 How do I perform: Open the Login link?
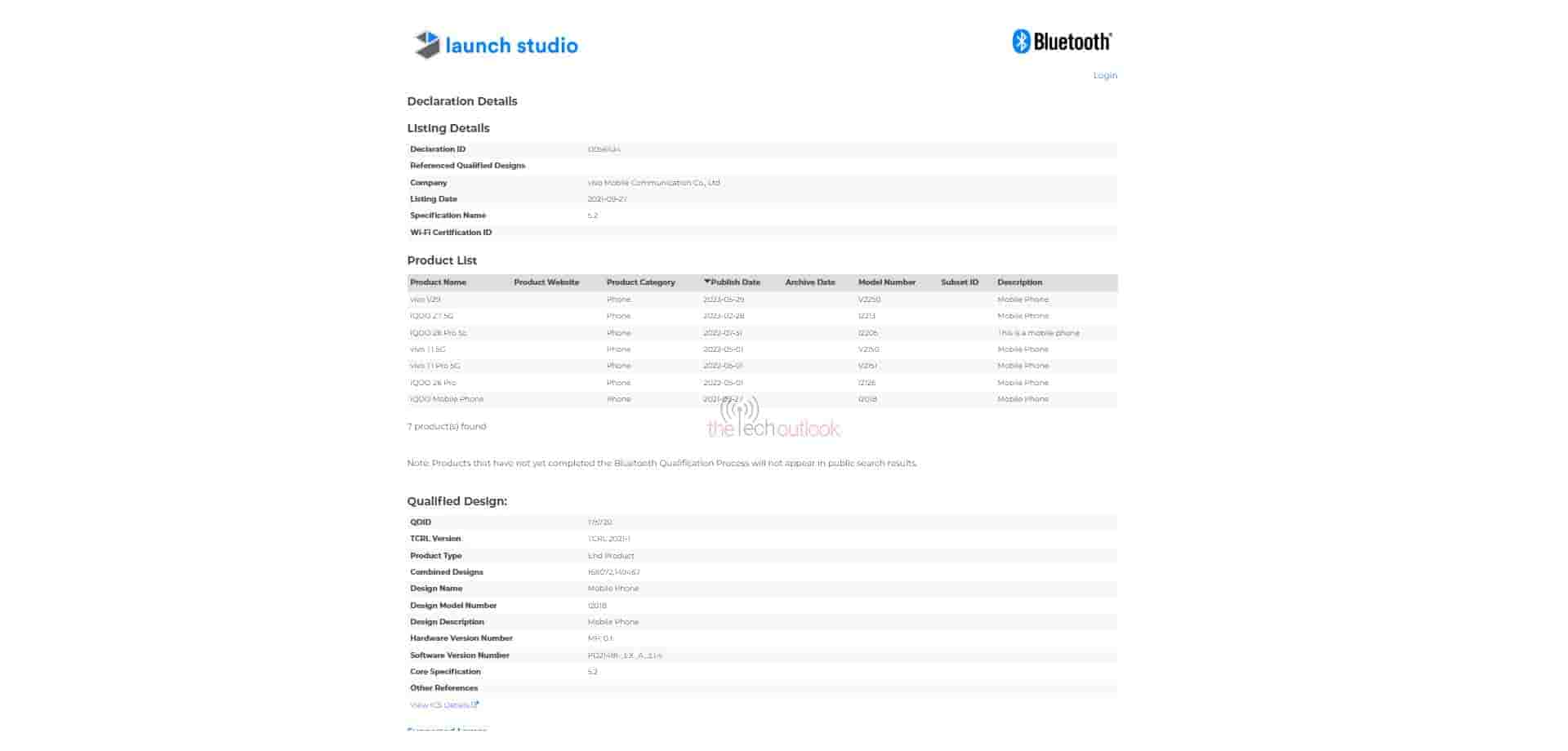1104,75
